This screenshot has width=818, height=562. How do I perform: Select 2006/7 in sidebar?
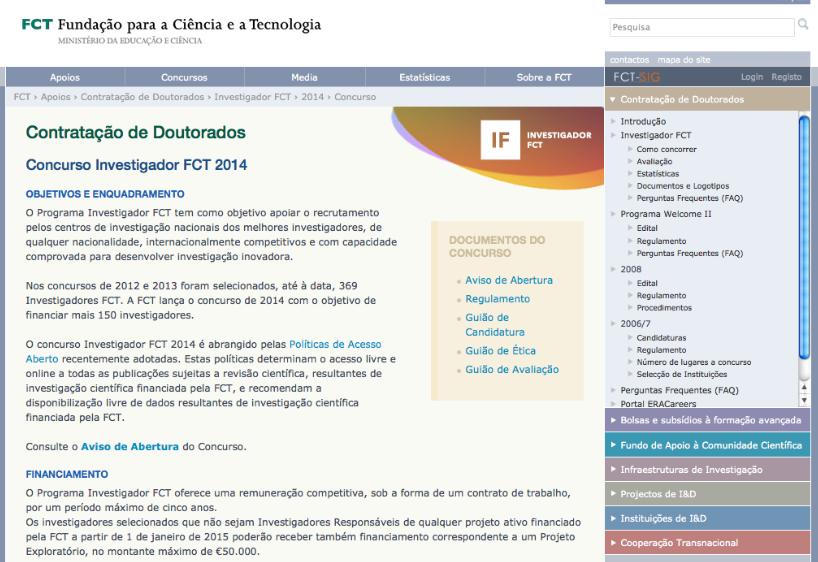pos(635,324)
